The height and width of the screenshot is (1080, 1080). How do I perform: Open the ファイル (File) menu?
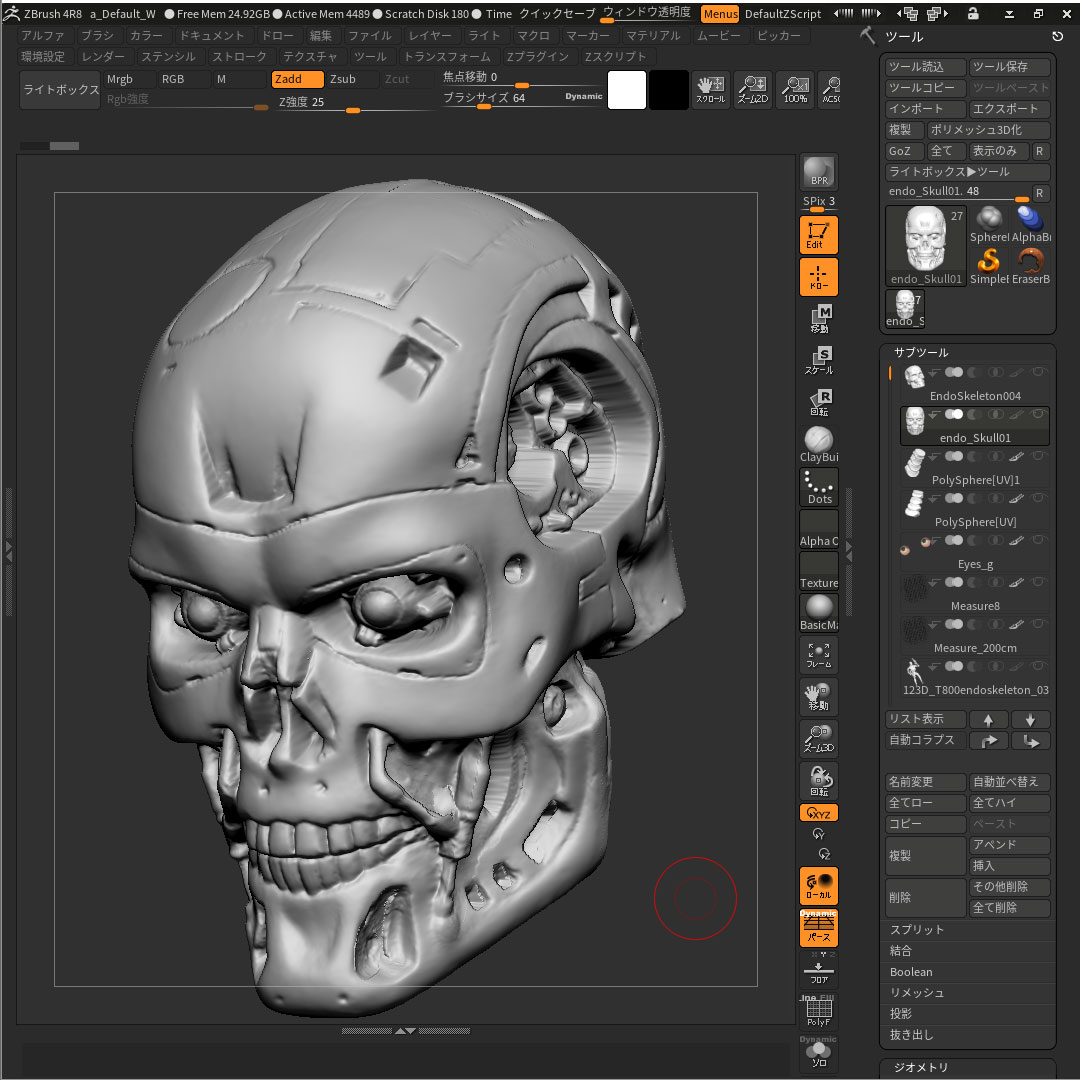(370, 36)
